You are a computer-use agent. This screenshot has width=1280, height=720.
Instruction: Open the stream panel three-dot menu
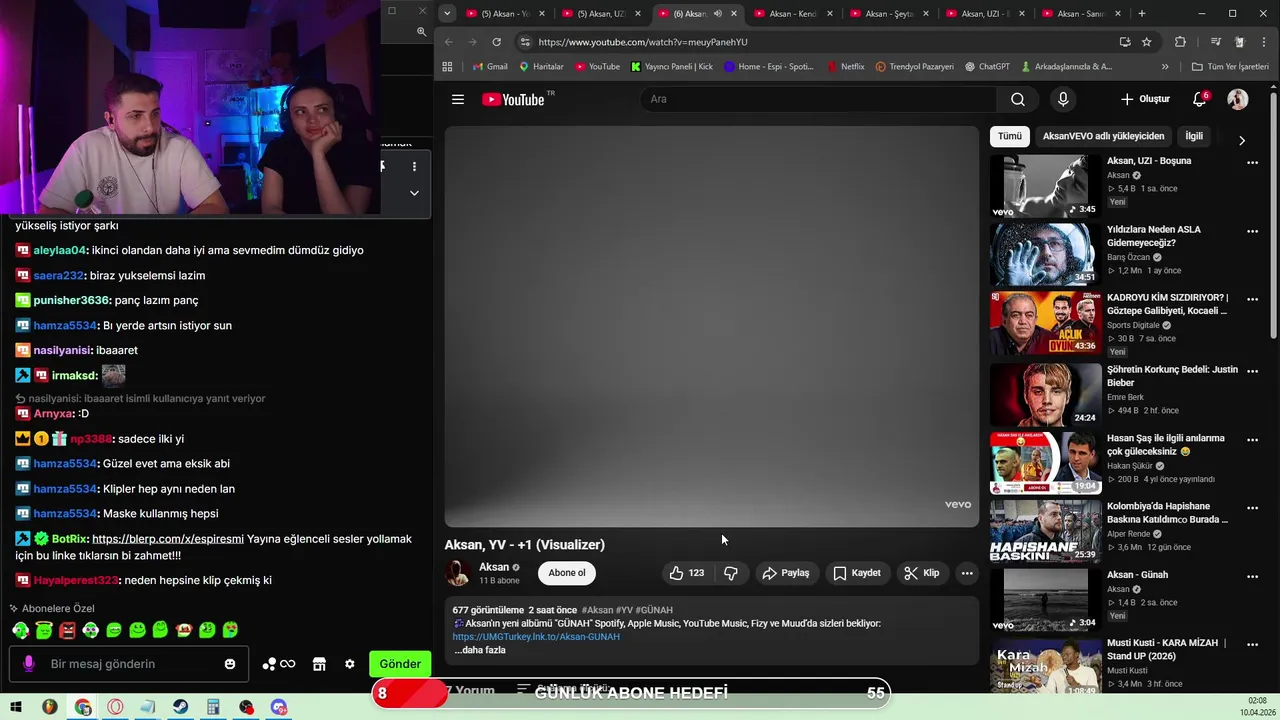(x=414, y=166)
